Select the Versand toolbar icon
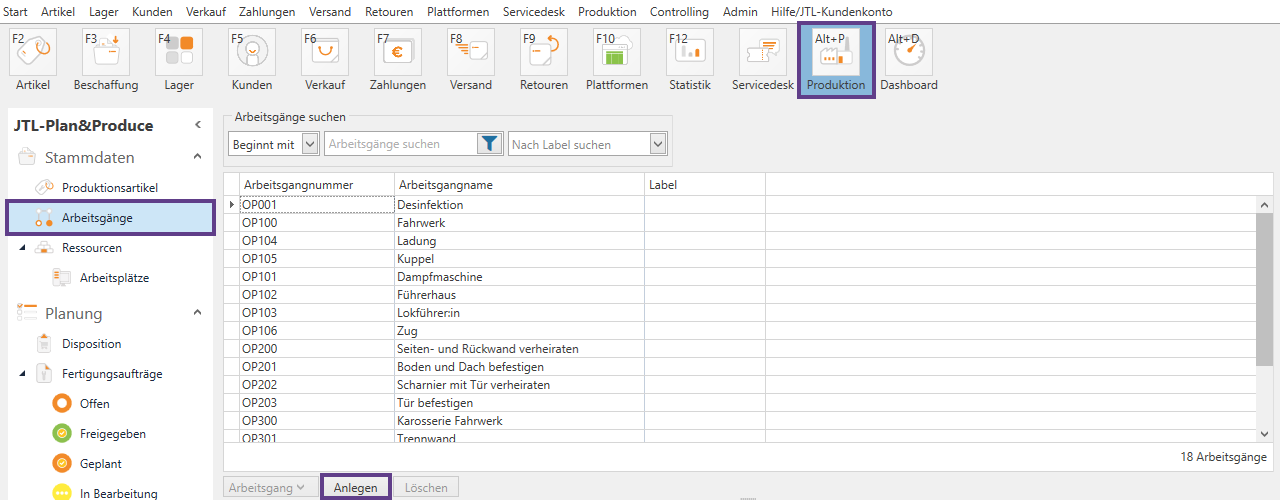The image size is (1280, 500). 470,53
